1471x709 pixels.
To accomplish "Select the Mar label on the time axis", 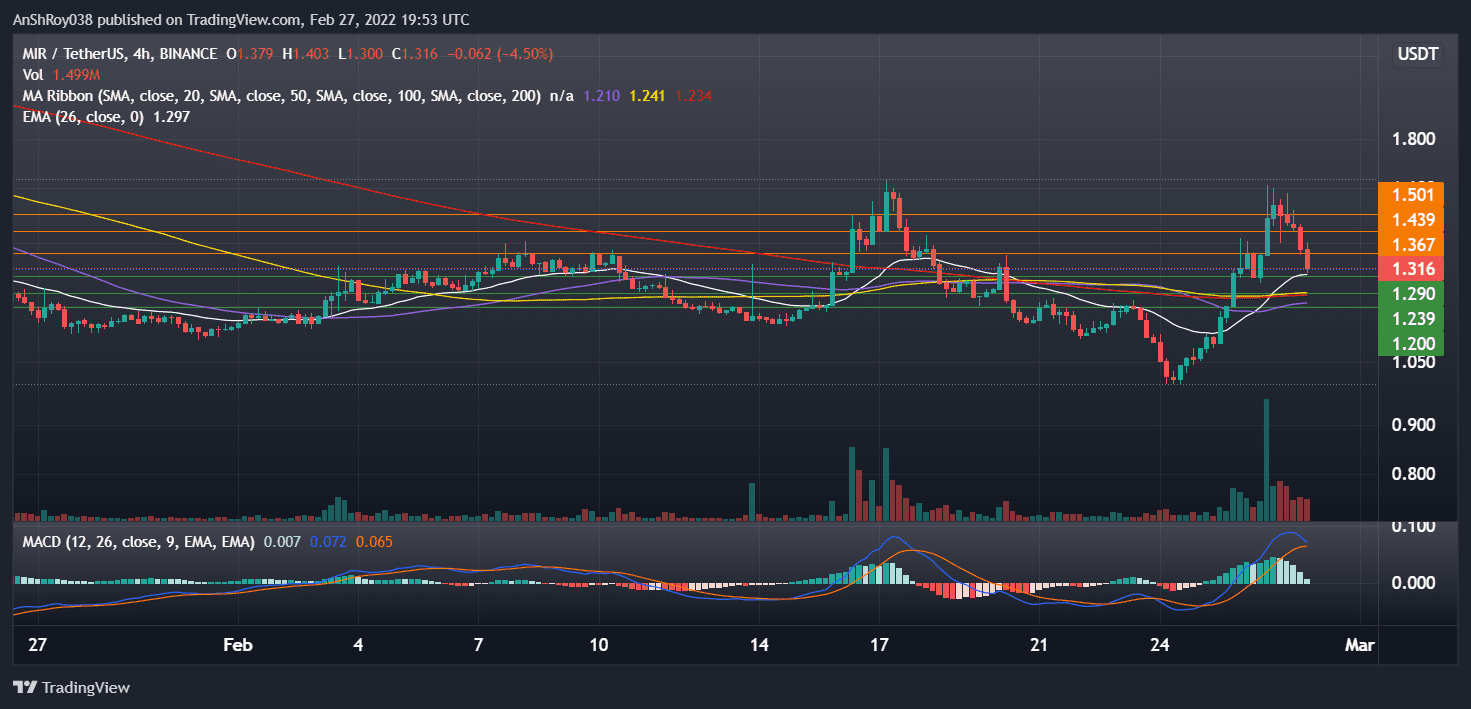I will coord(1359,645).
